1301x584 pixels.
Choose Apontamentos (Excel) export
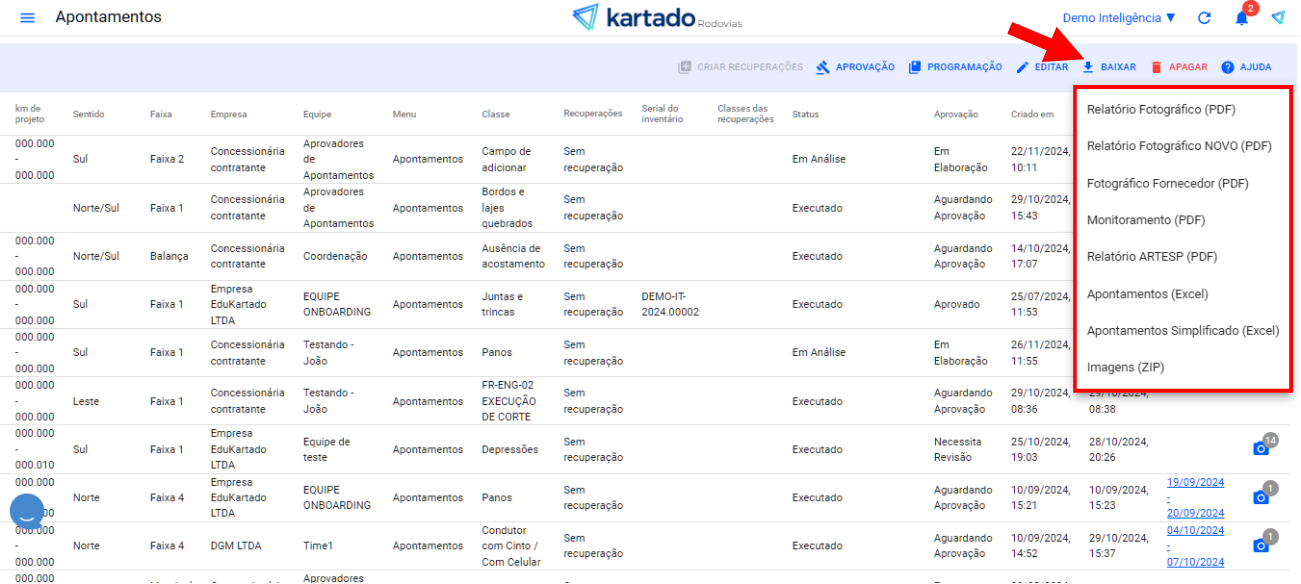(x=1147, y=294)
